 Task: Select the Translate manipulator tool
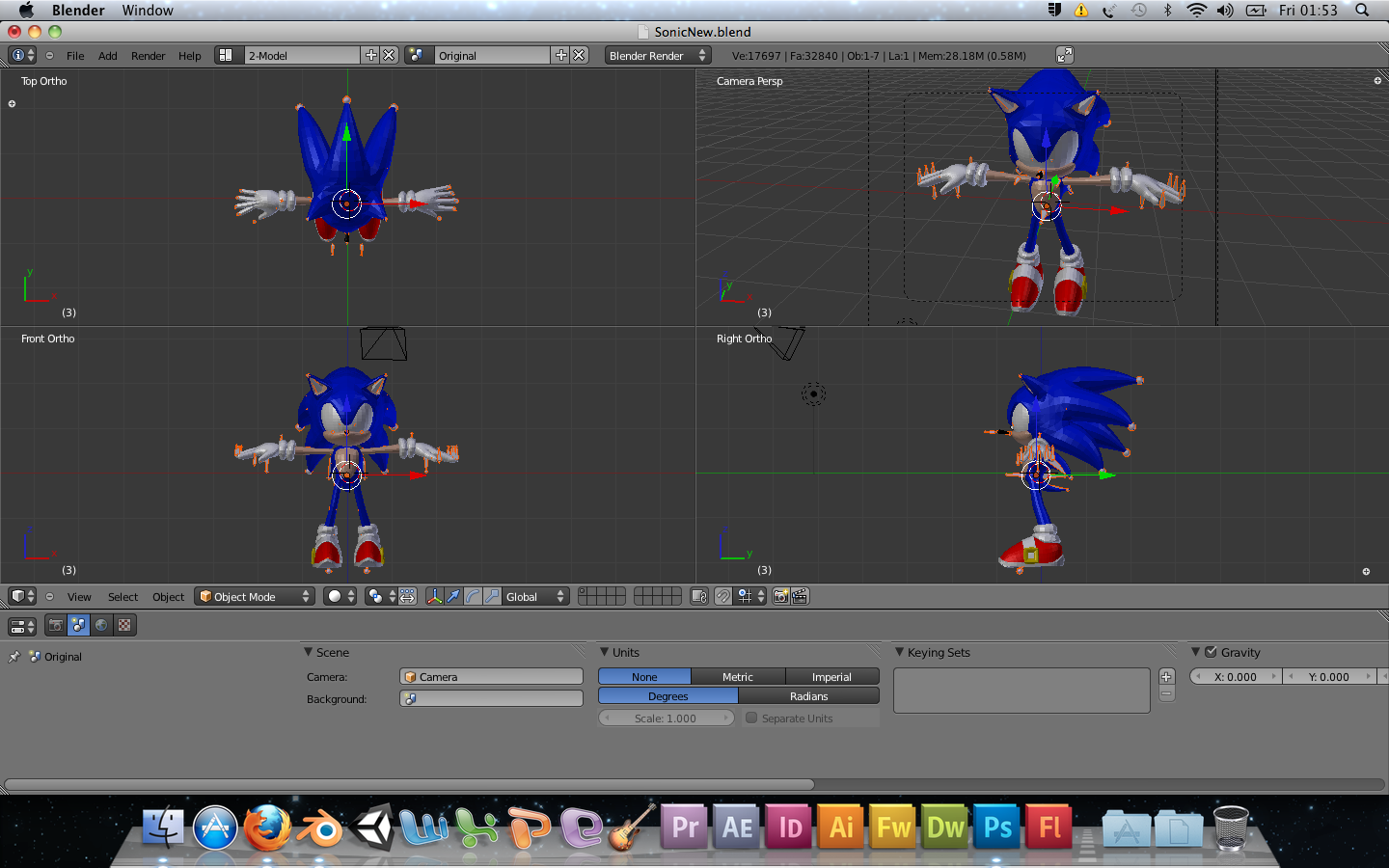[453, 596]
